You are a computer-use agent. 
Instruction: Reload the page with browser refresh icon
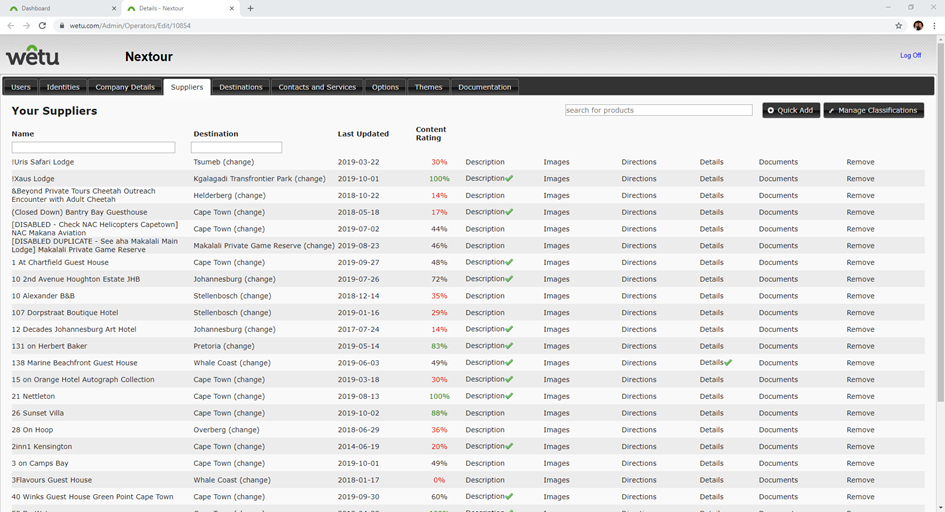coord(42,25)
